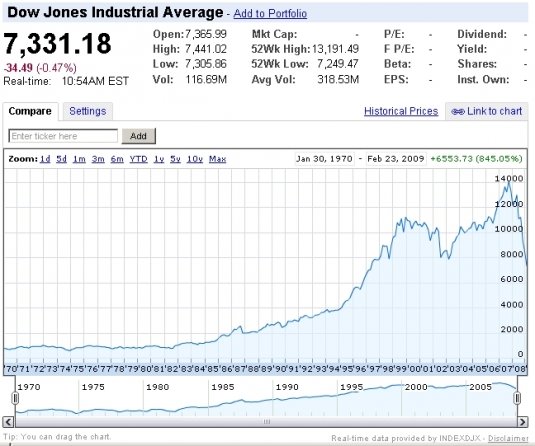Set zoom to 1y
Image resolution: width=535 pixels, height=446 pixels.
[x=159, y=159]
